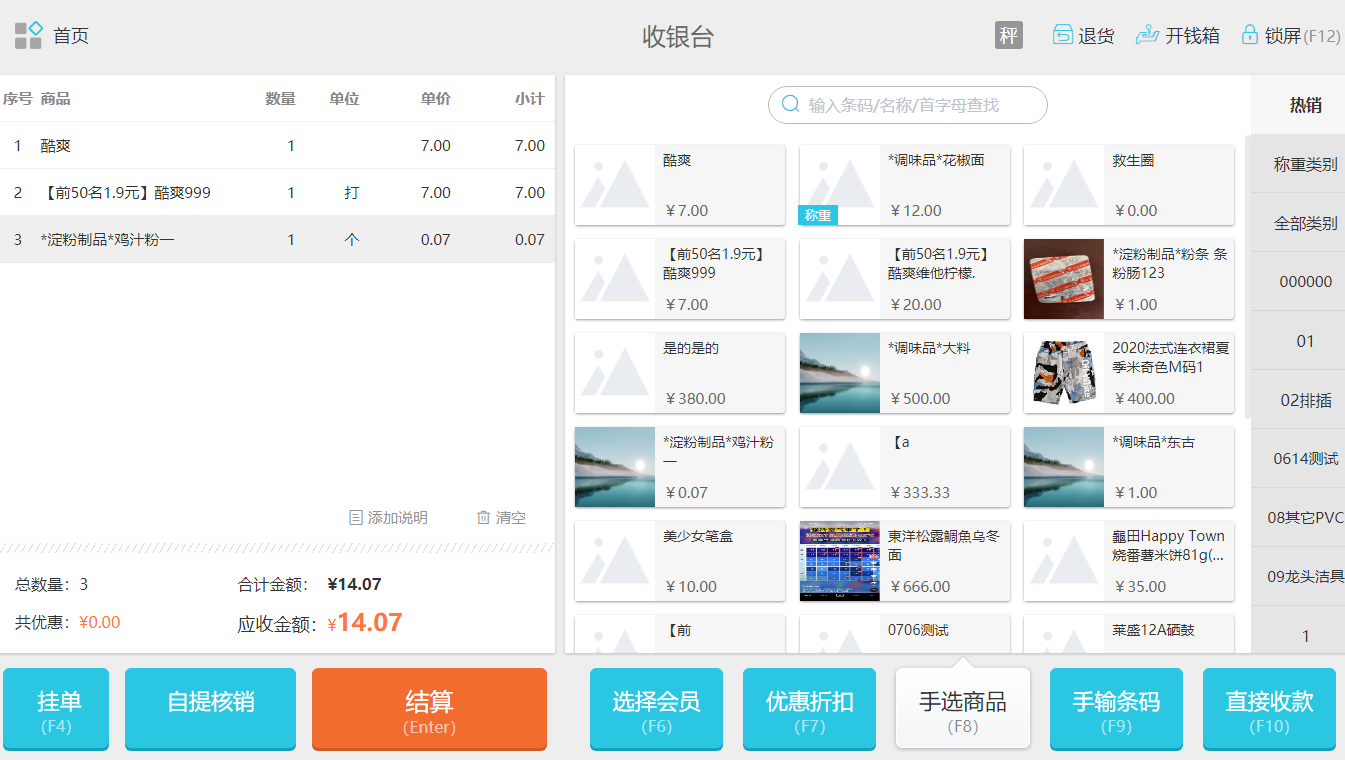Click the 直接收款 (F10) button
Image resolution: width=1345 pixels, height=760 pixels.
tap(1269, 709)
